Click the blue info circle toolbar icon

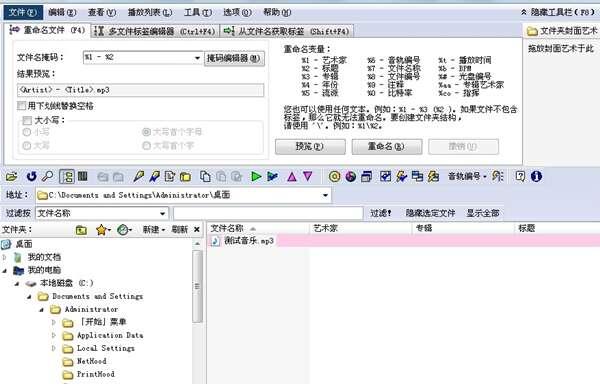coord(536,176)
